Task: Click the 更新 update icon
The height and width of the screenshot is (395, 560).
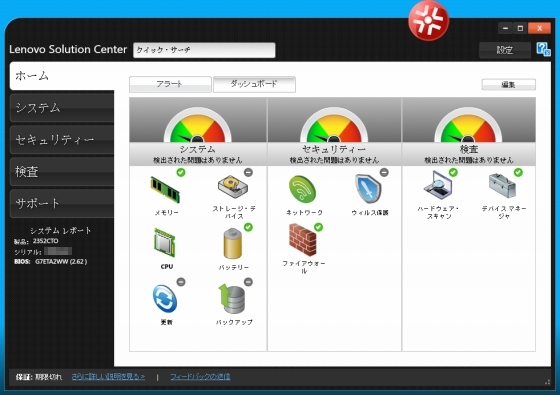Action: (165, 299)
